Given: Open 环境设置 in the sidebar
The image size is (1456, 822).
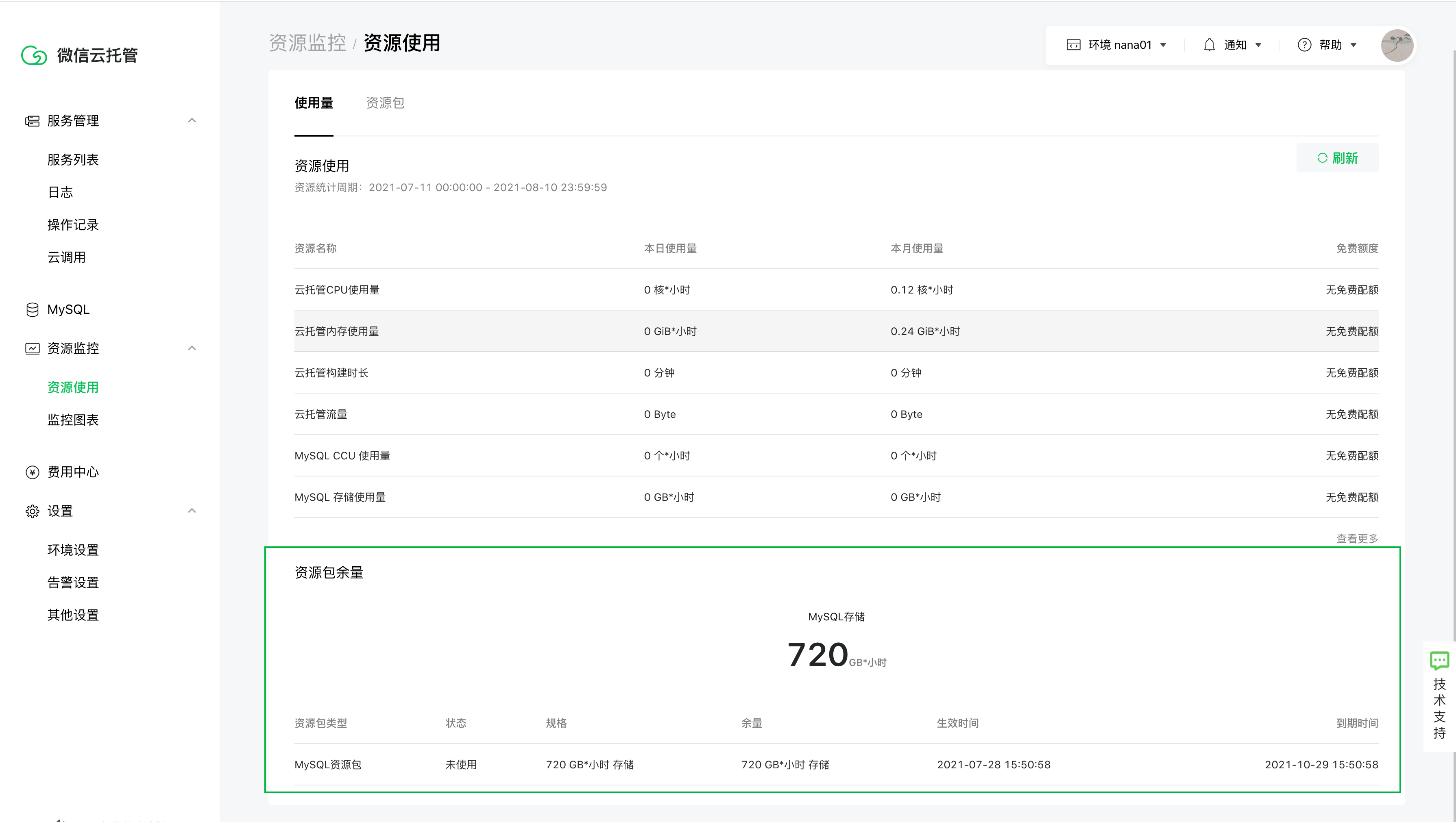Looking at the screenshot, I should click(73, 550).
